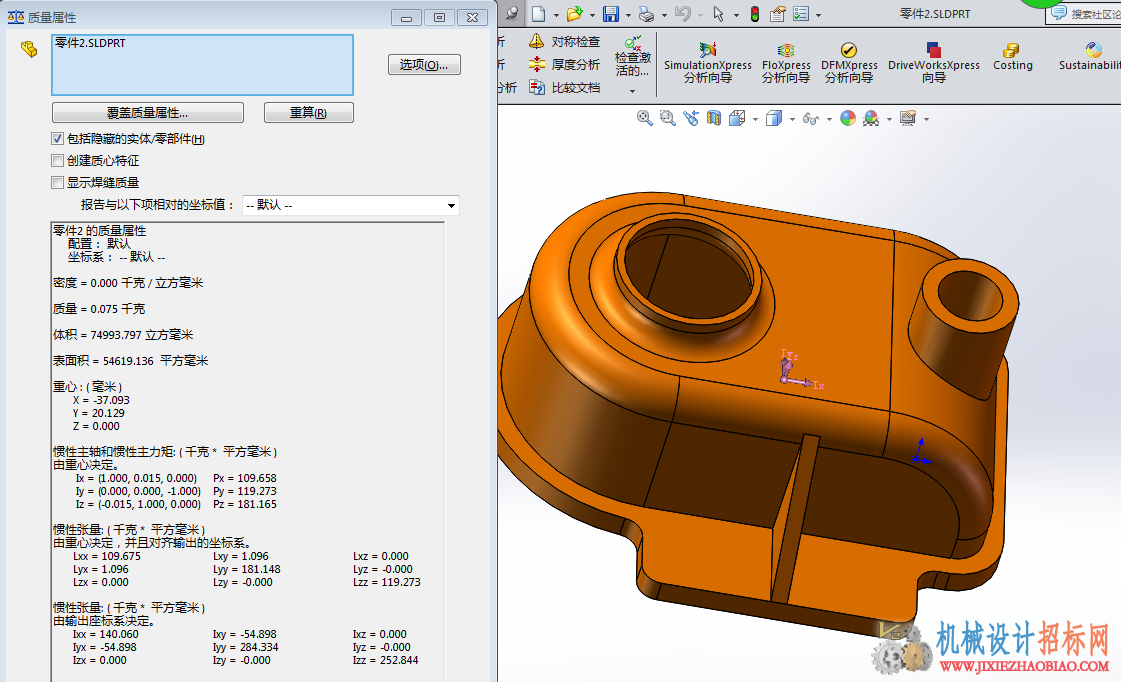
Task: Maximize the 质量属性 dialog window
Action: (x=439, y=18)
